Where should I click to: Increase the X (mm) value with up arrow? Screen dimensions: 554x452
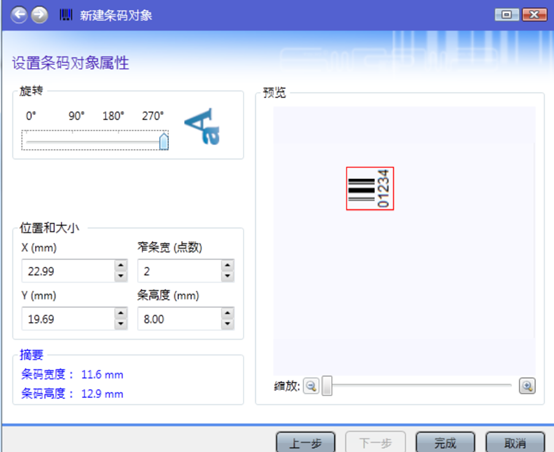pyautogui.click(x=121, y=265)
